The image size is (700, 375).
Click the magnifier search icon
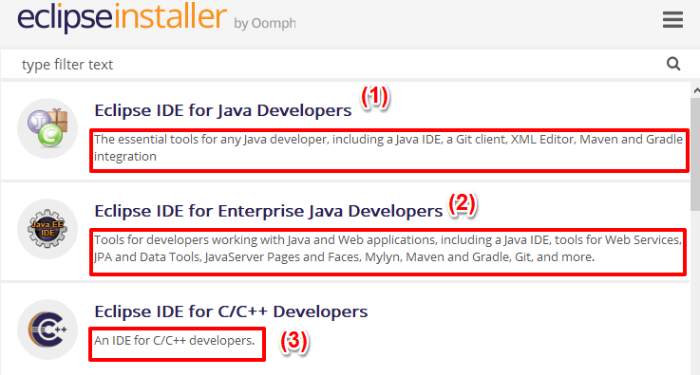(x=673, y=64)
